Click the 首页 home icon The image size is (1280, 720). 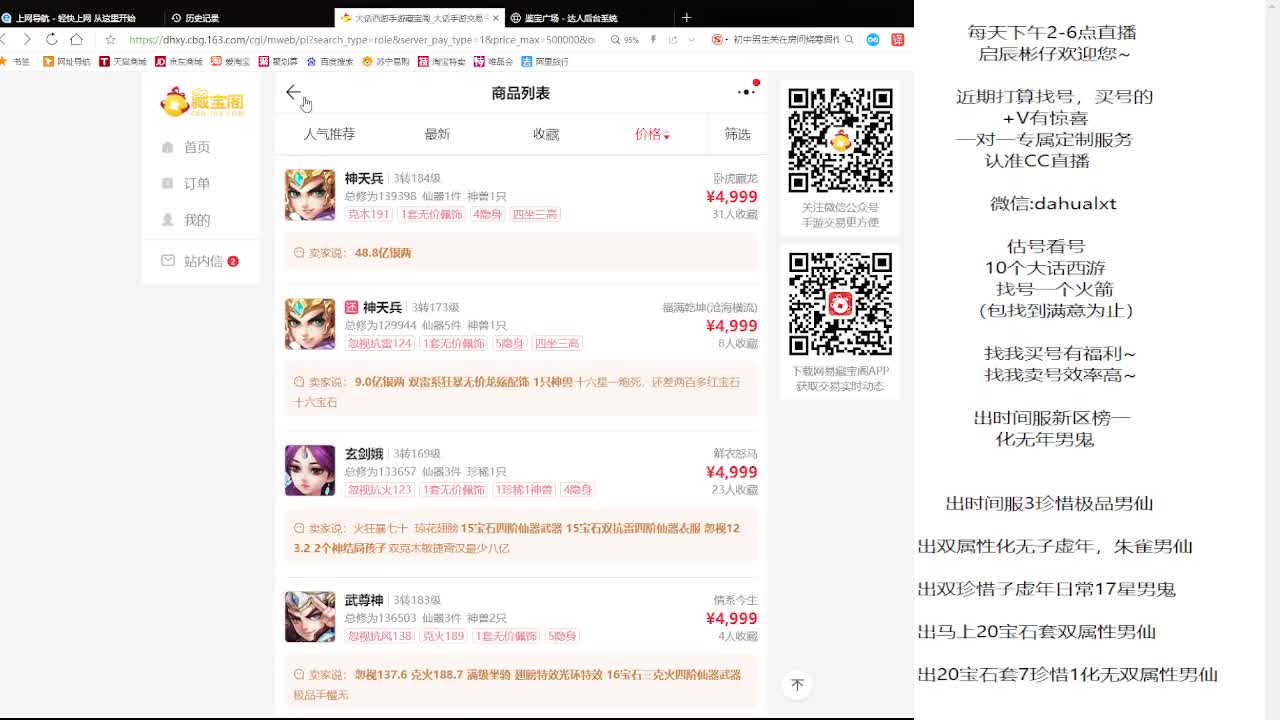coord(167,147)
